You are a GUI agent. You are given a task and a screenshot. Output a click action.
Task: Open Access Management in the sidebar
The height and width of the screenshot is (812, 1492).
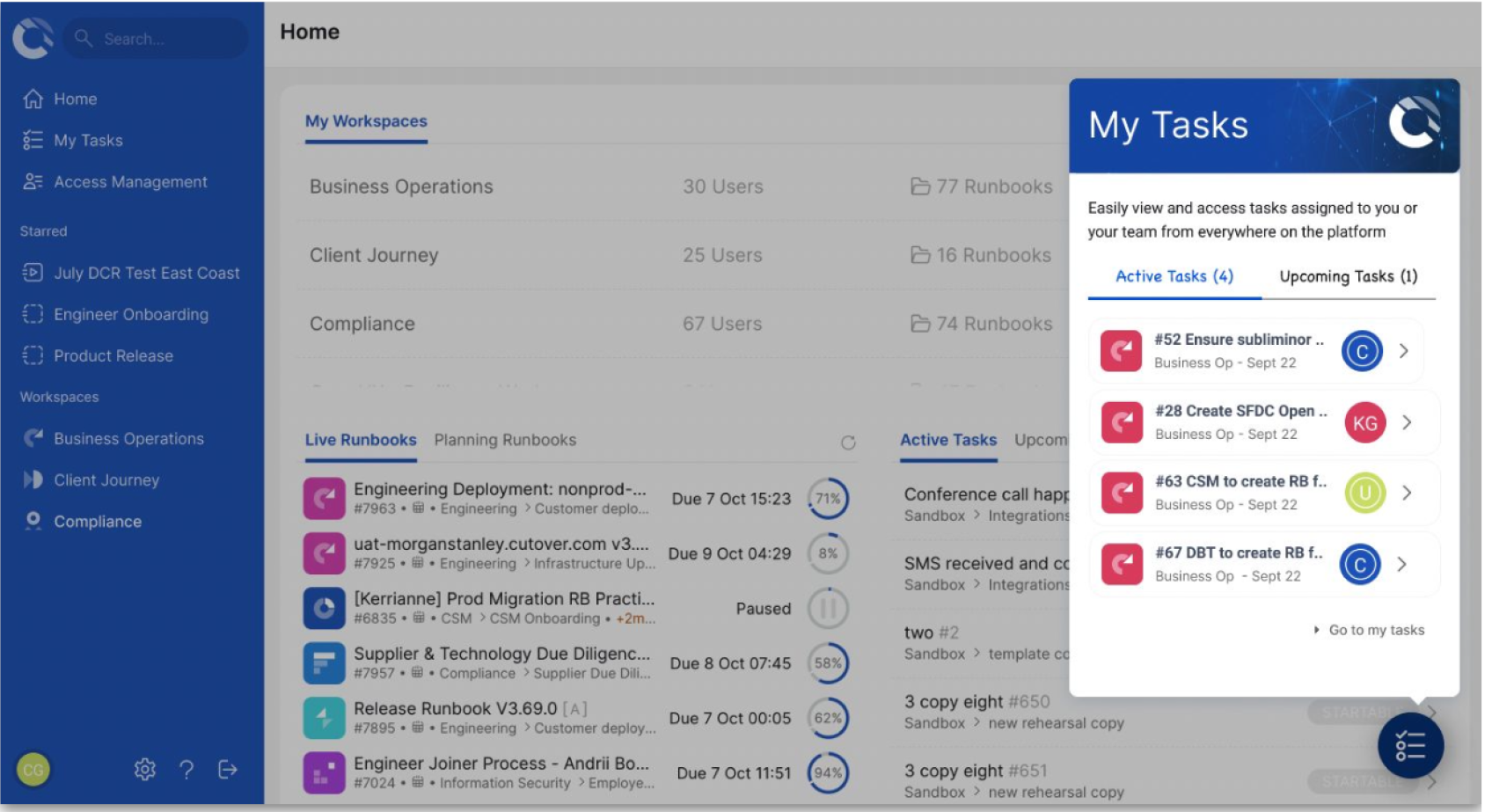point(130,182)
